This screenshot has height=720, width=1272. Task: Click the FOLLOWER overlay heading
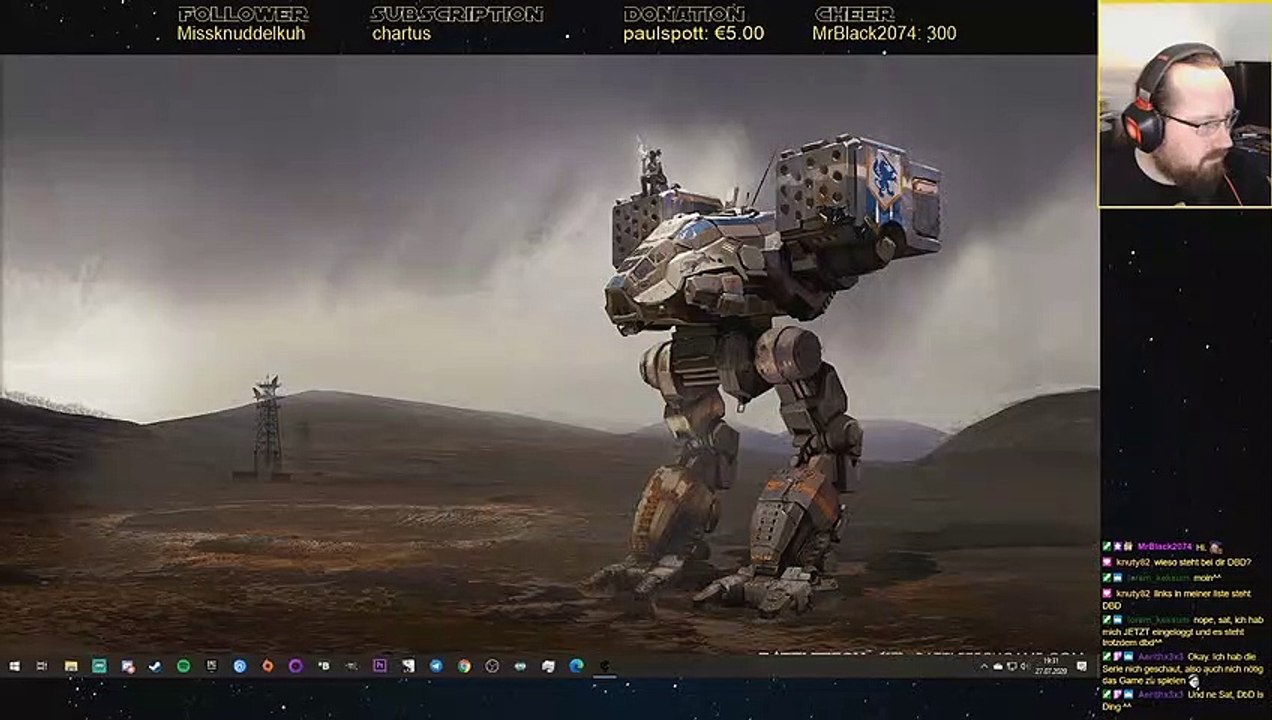[243, 14]
